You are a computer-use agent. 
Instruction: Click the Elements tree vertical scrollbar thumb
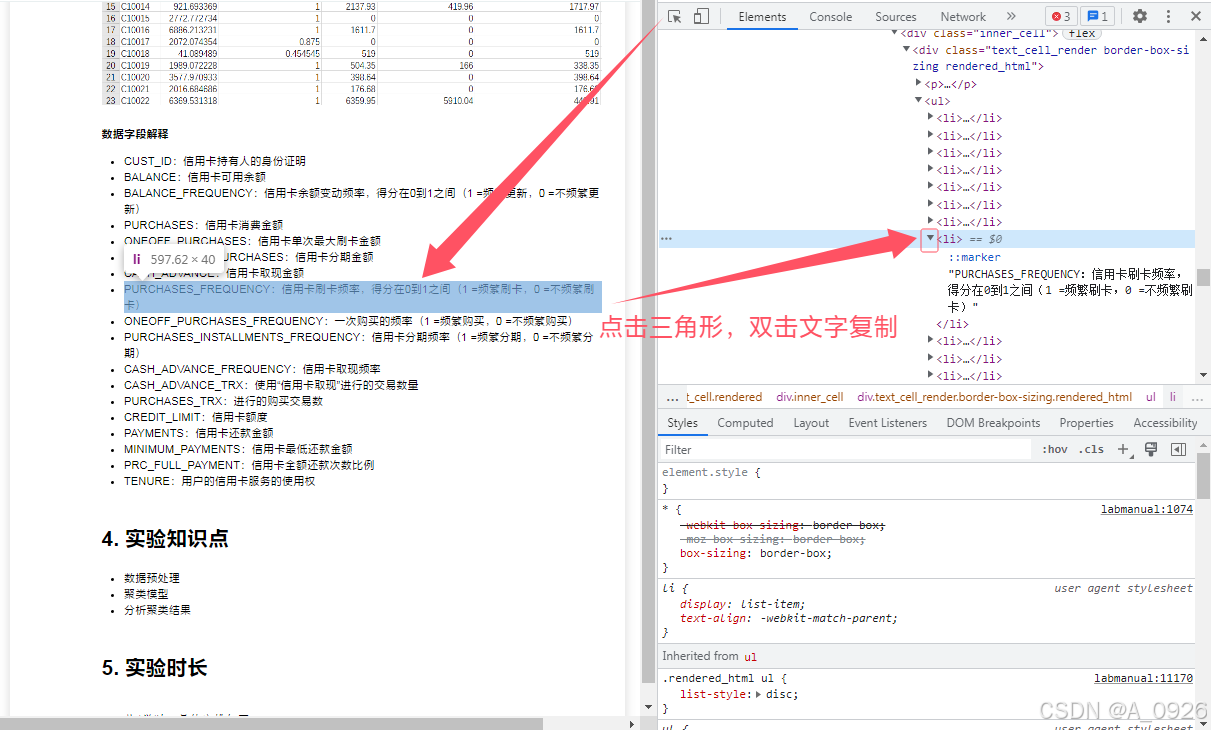[x=1203, y=276]
